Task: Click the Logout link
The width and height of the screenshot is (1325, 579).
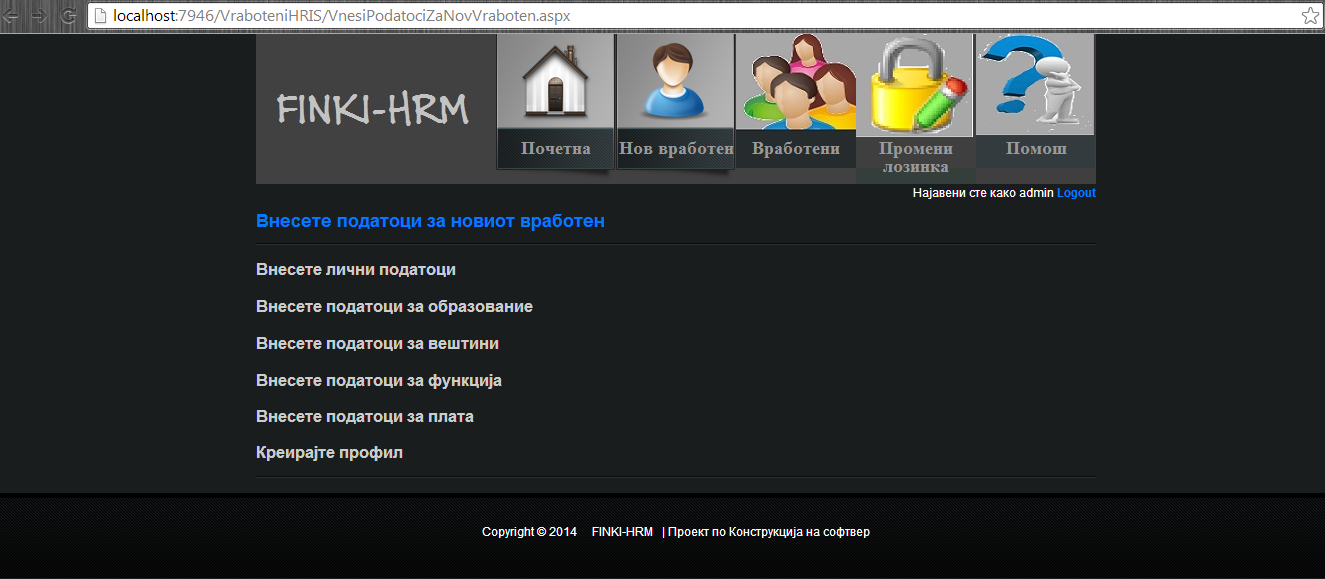Action: [x=1076, y=193]
